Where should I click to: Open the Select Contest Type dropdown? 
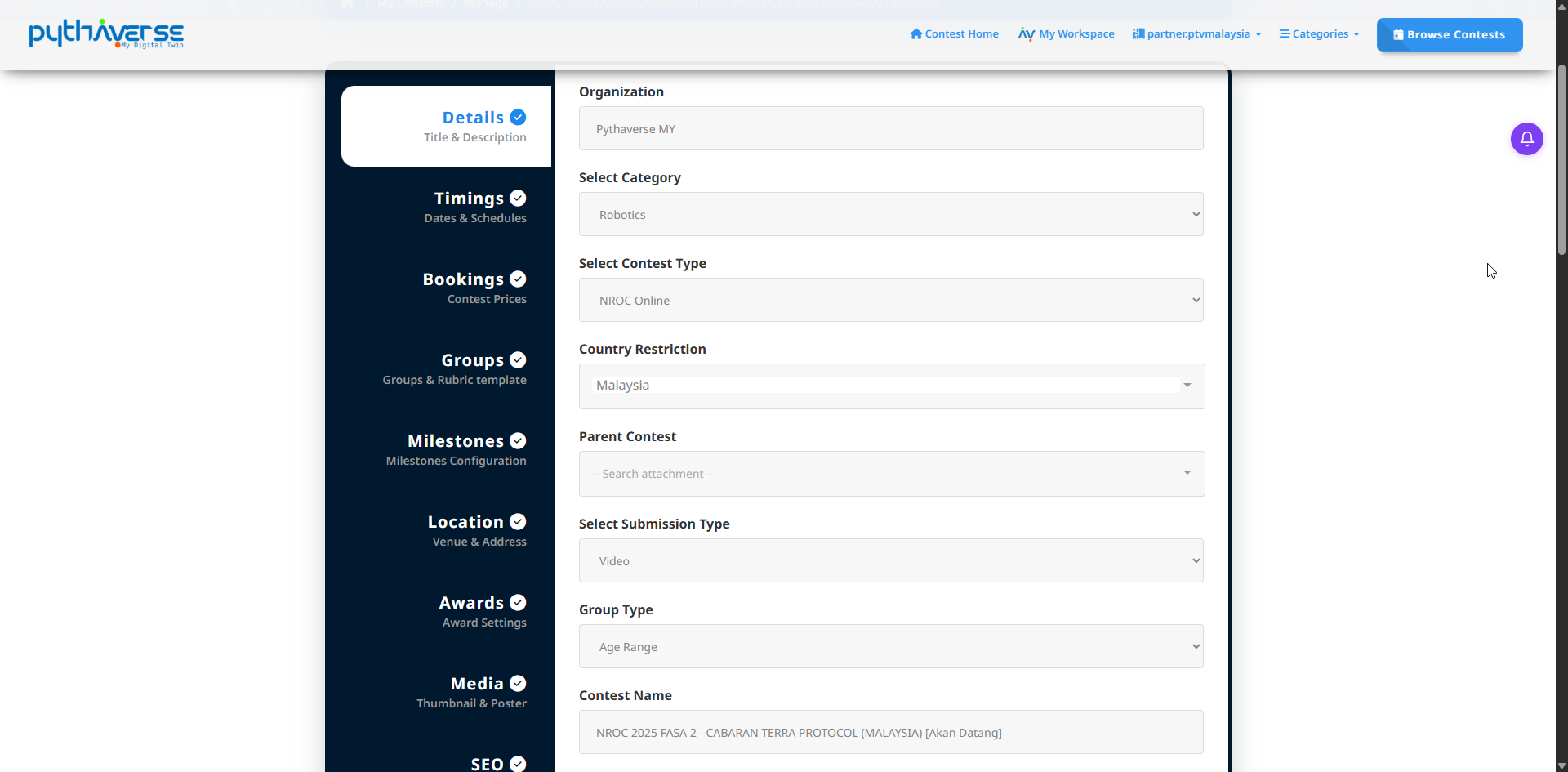point(891,300)
